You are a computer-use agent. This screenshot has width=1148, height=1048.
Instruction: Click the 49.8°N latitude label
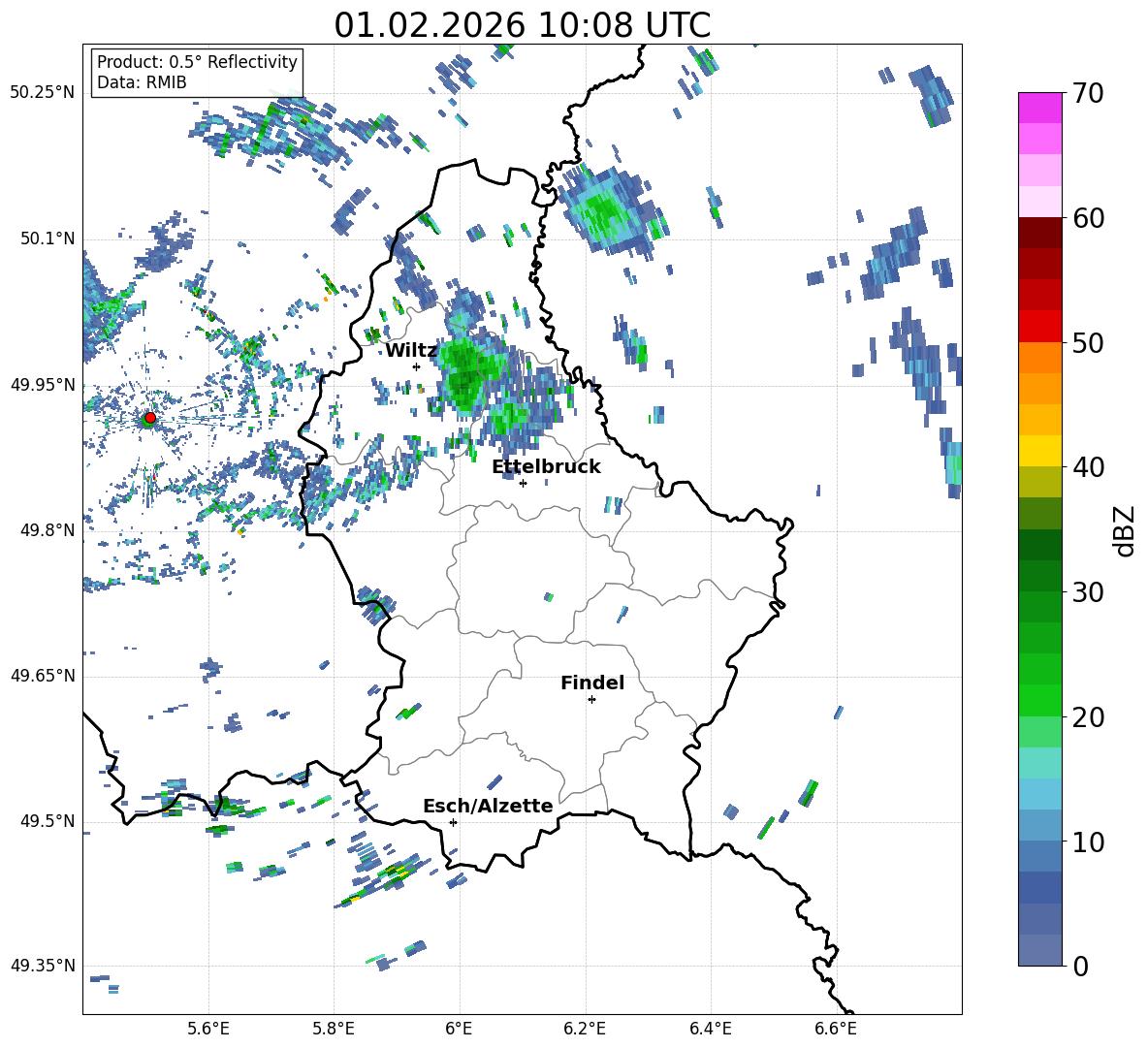pos(47,530)
